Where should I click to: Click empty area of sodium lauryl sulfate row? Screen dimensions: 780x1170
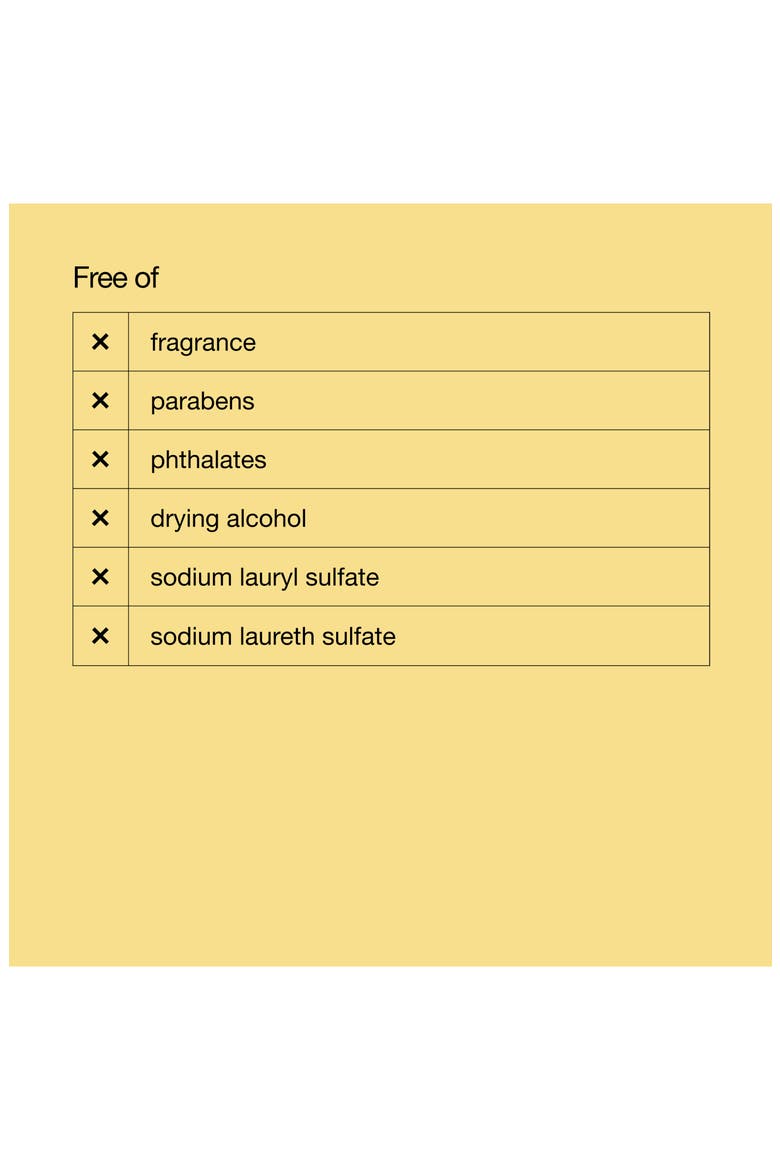[545, 577]
